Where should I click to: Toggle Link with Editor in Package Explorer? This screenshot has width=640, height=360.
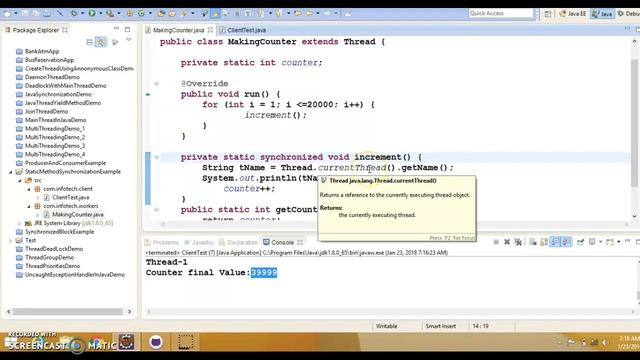tap(100, 42)
